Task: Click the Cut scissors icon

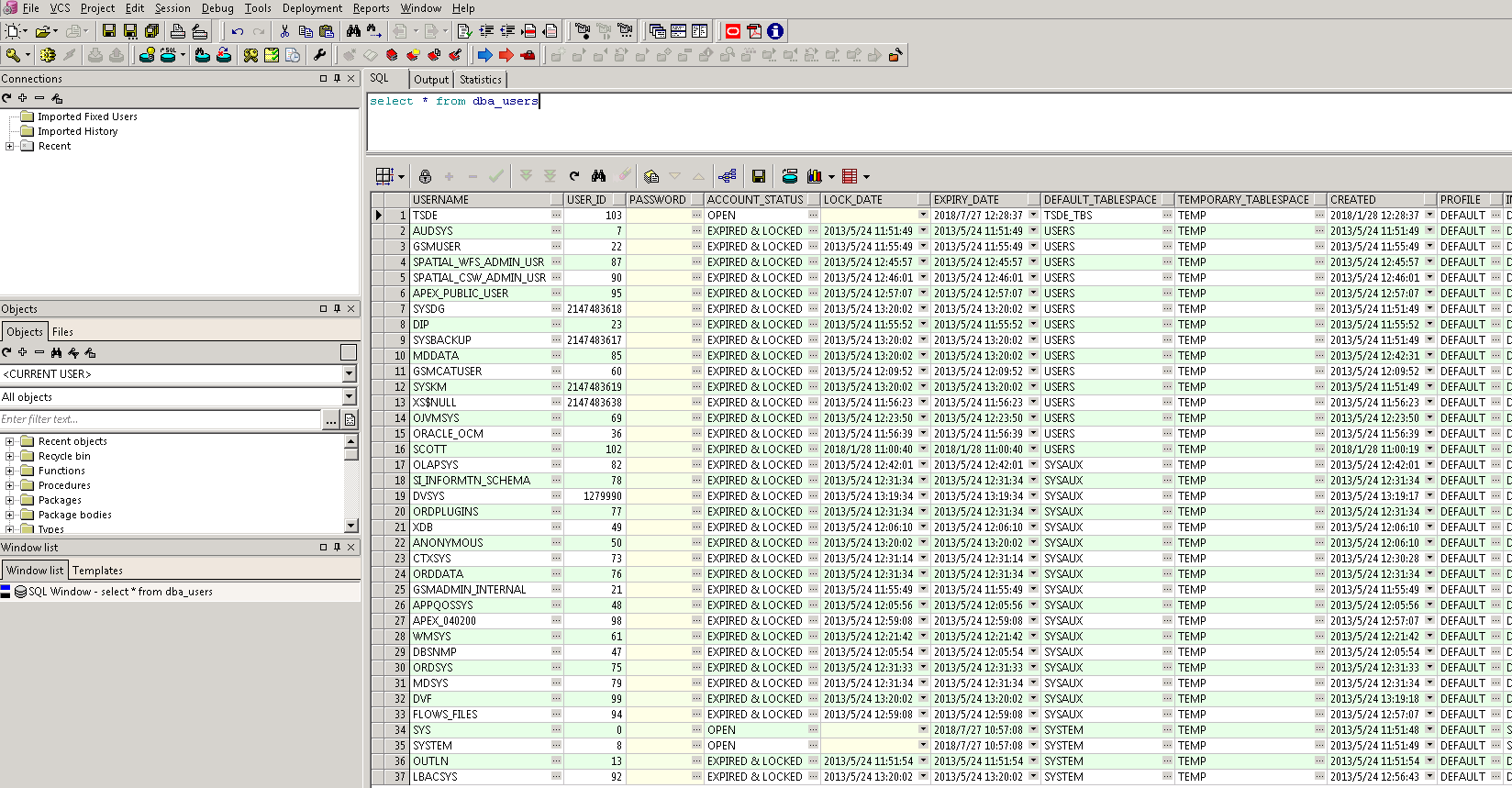Action: pyautogui.click(x=284, y=31)
